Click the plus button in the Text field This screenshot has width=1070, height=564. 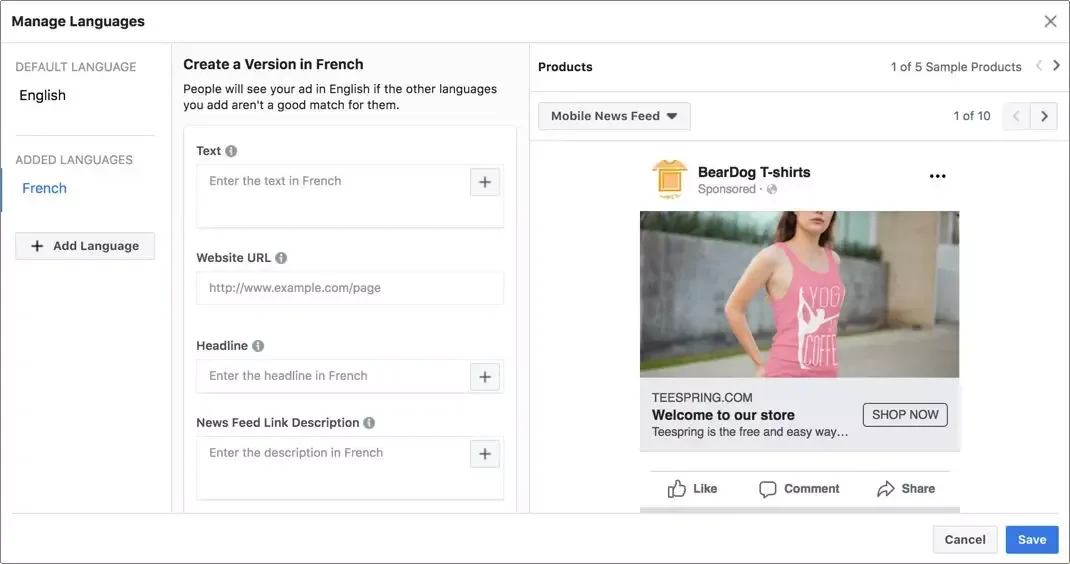(485, 182)
